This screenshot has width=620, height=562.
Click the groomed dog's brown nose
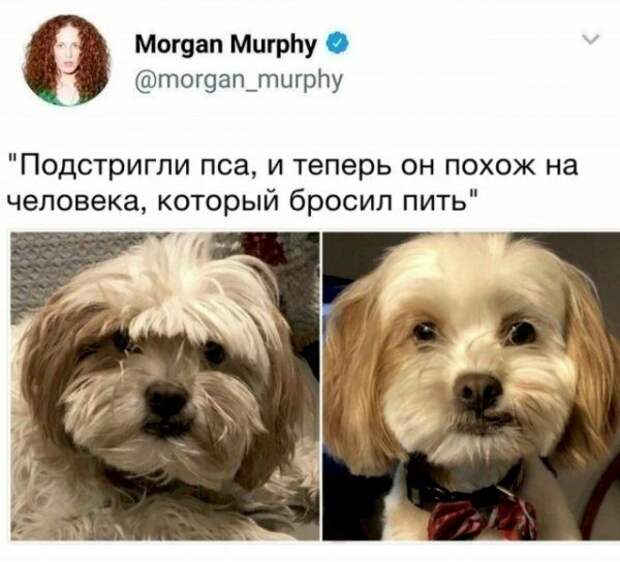pyautogui.click(x=478, y=391)
